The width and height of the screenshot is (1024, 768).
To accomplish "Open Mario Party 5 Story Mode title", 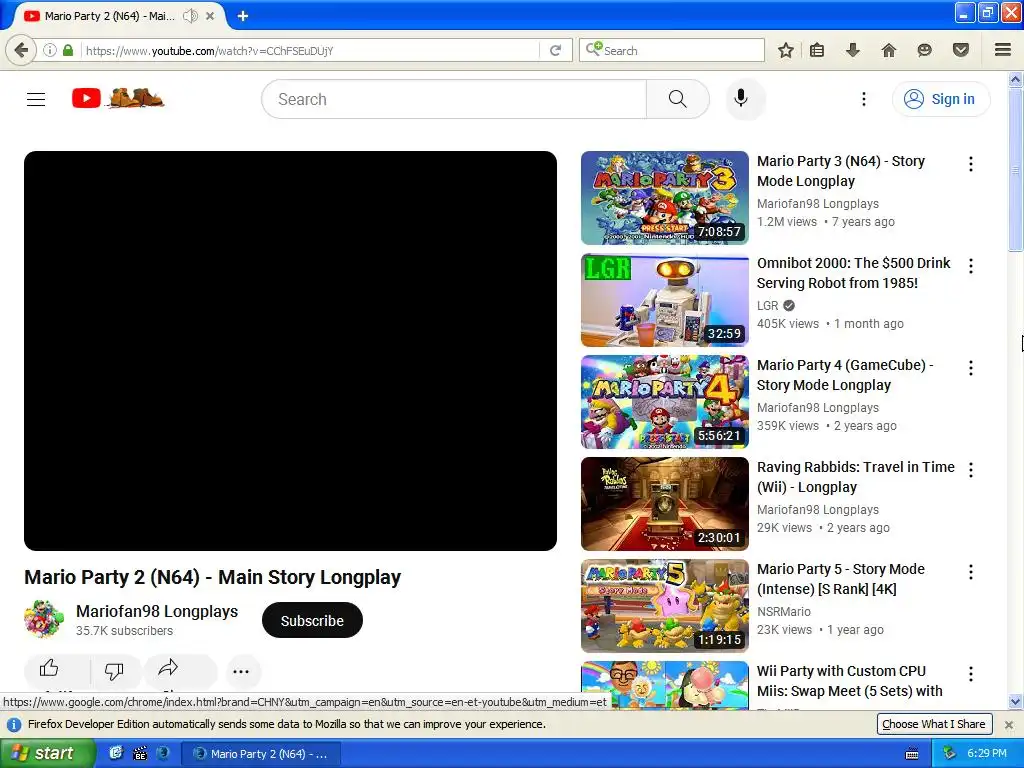I will pos(840,579).
